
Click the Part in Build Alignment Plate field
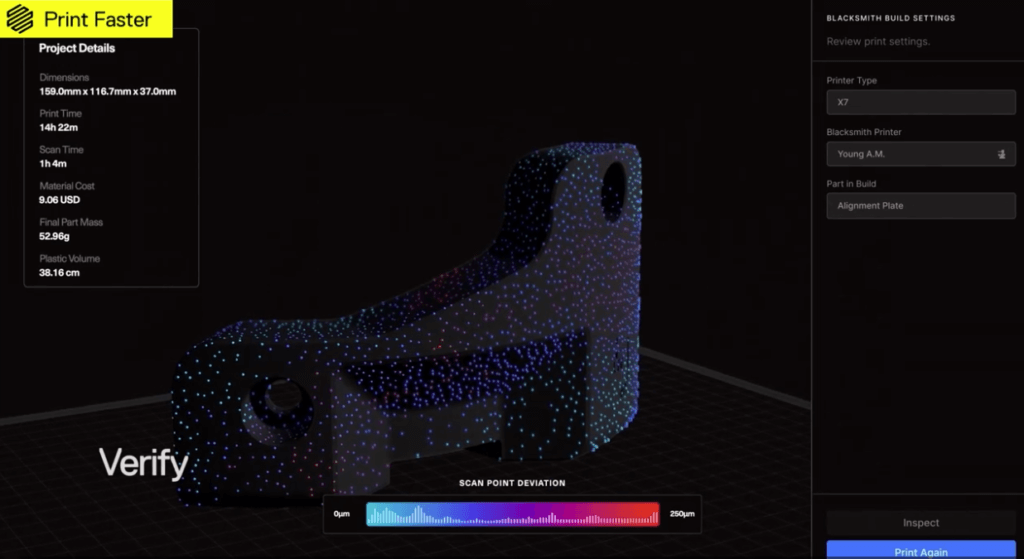tap(921, 206)
